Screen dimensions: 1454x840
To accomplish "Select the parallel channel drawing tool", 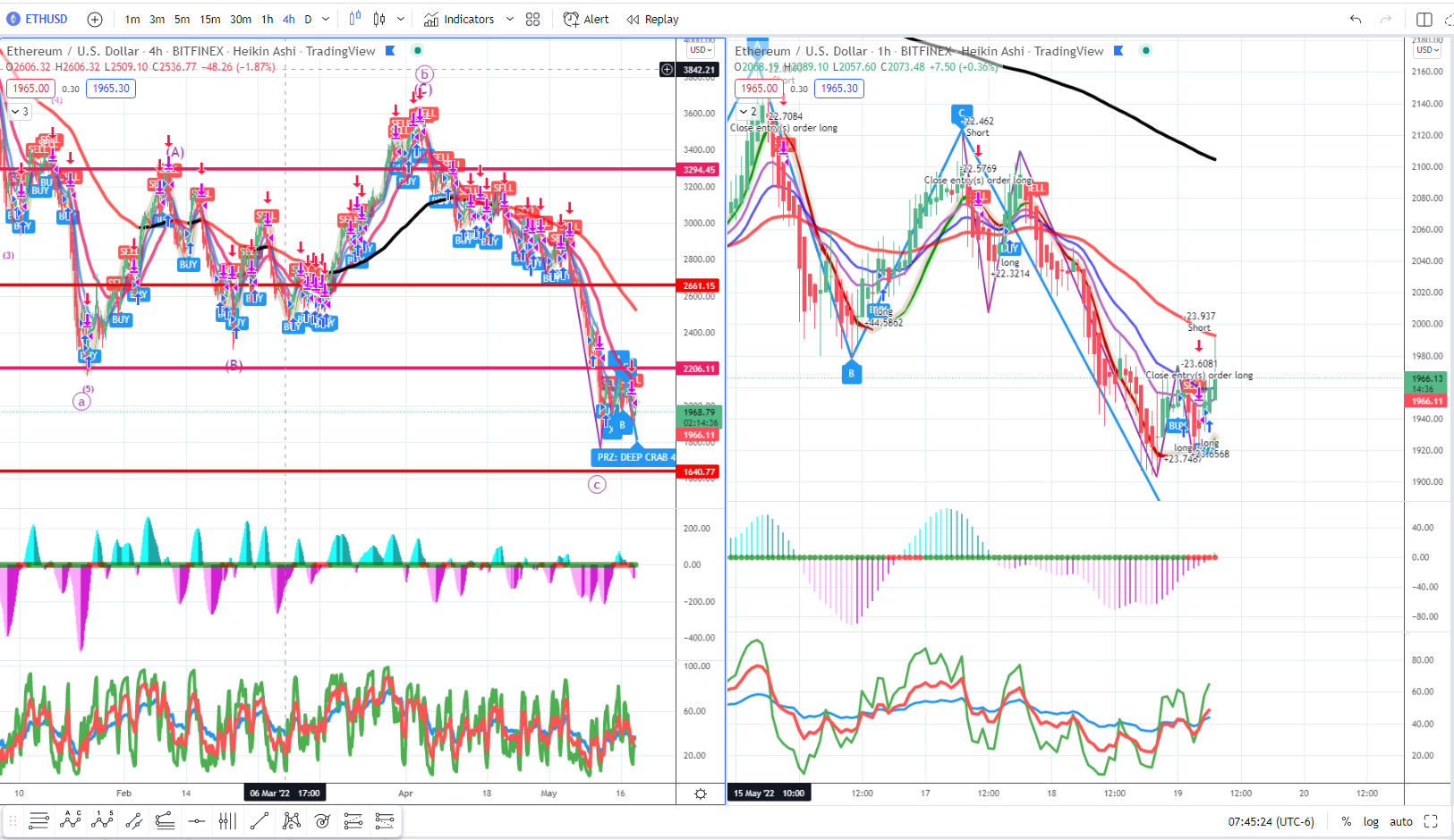I will pyautogui.click(x=134, y=820).
